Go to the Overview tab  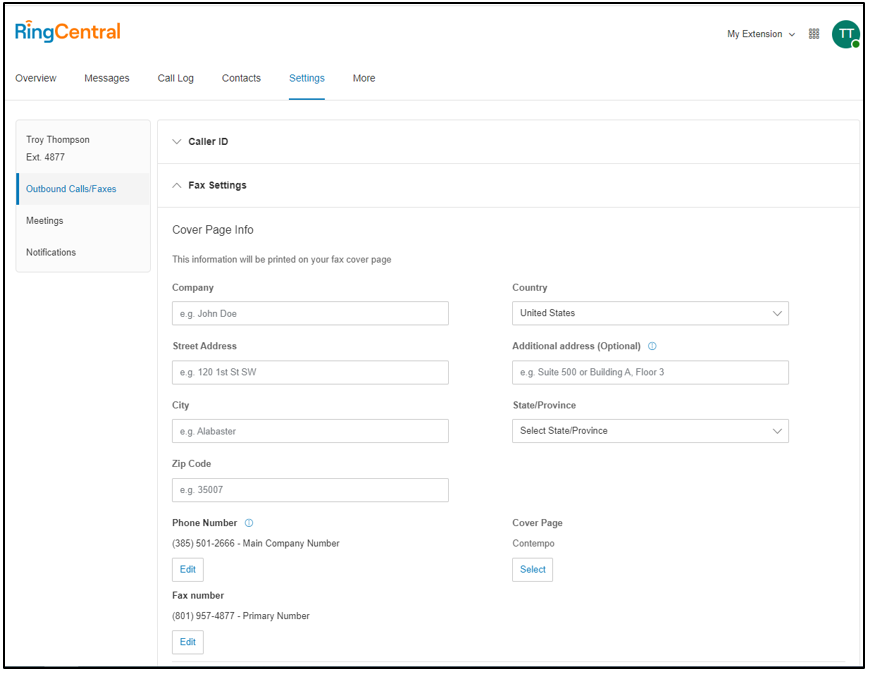(x=36, y=78)
